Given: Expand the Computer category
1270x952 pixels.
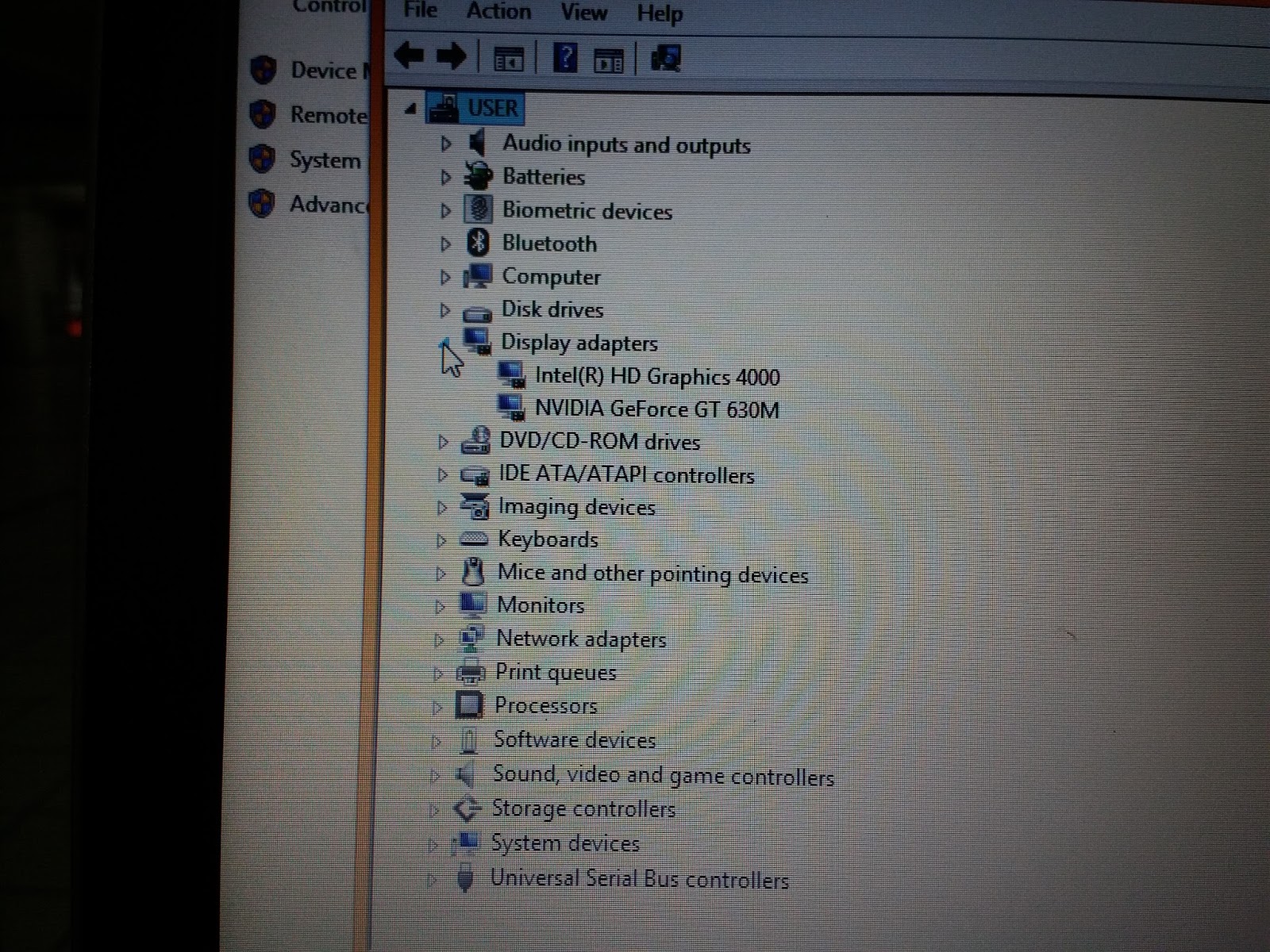Looking at the screenshot, I should coord(445,278).
